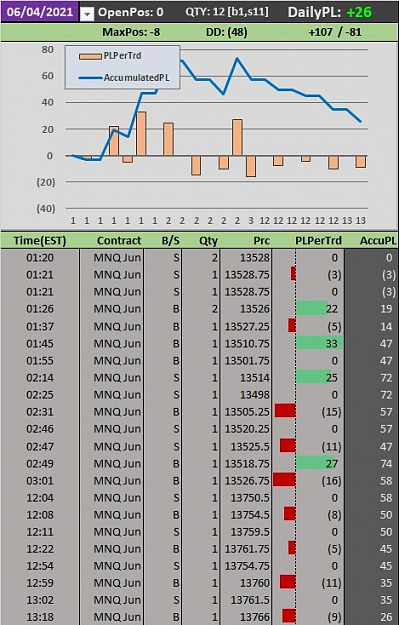Click the 12:22 time cell
The height and width of the screenshot is (625, 399).
point(40,549)
